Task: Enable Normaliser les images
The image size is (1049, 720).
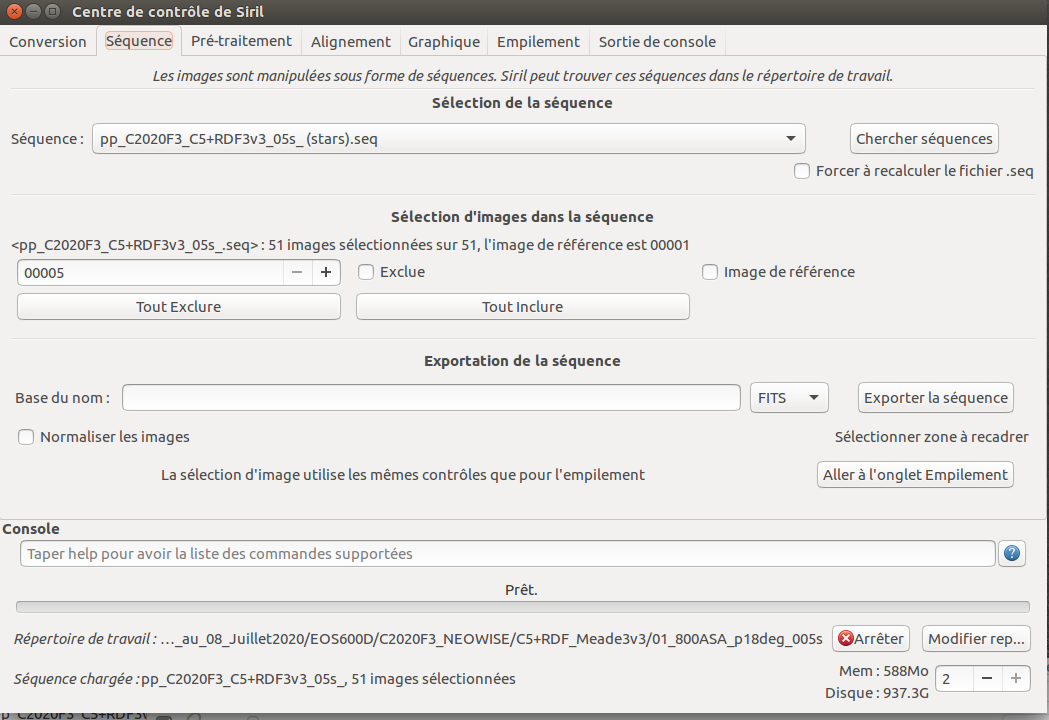Action: pyautogui.click(x=25, y=437)
